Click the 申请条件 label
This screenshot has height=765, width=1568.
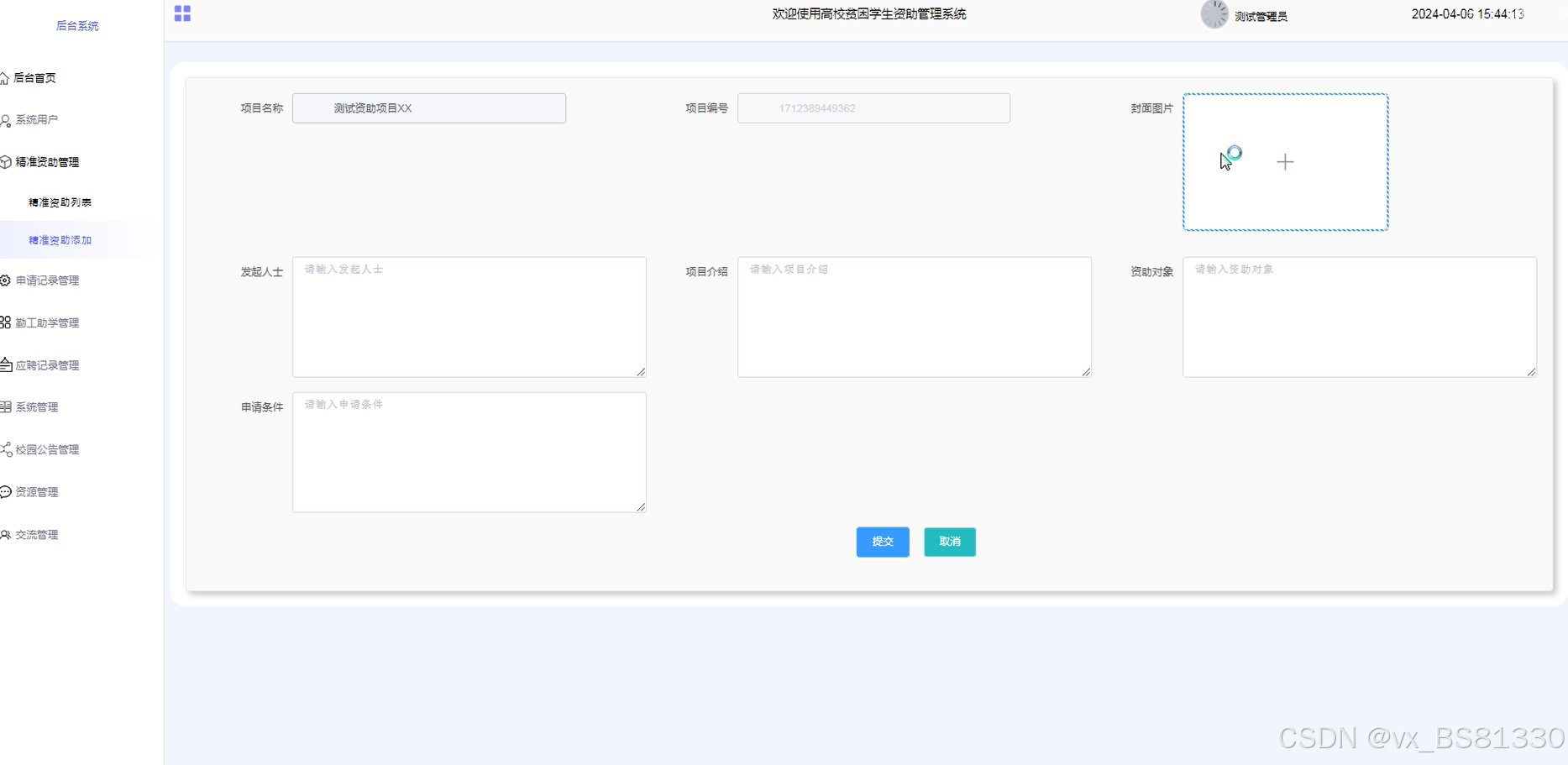point(262,407)
